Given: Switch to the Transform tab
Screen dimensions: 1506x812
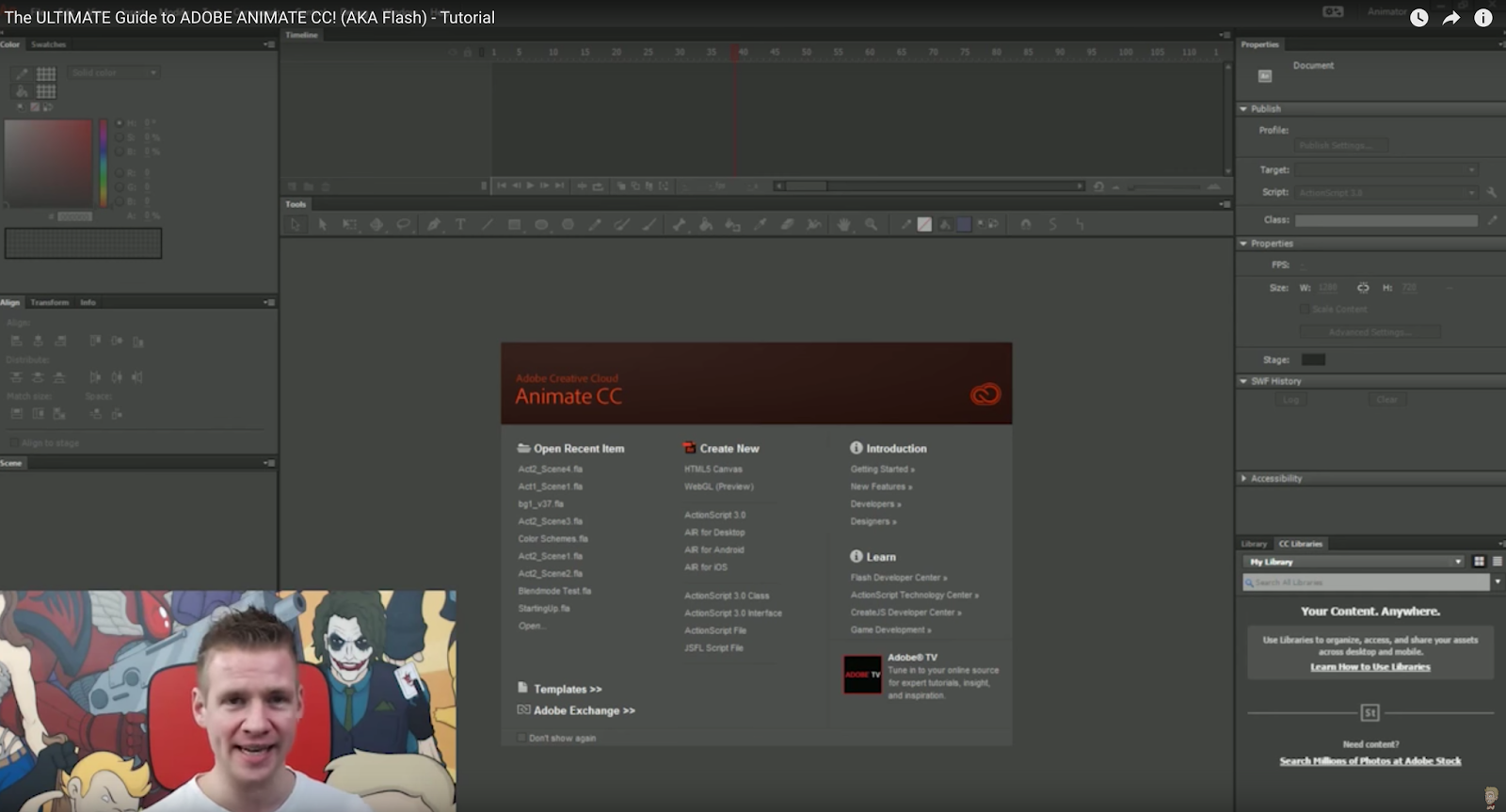Looking at the screenshot, I should pyautogui.click(x=50, y=302).
